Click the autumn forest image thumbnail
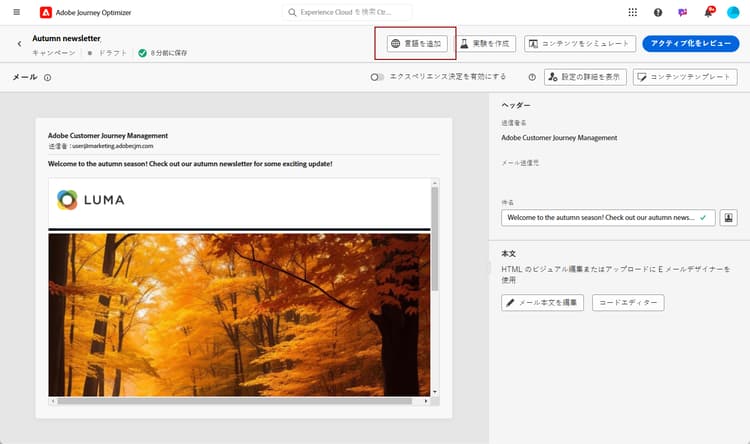The height and width of the screenshot is (444, 750). (239, 315)
